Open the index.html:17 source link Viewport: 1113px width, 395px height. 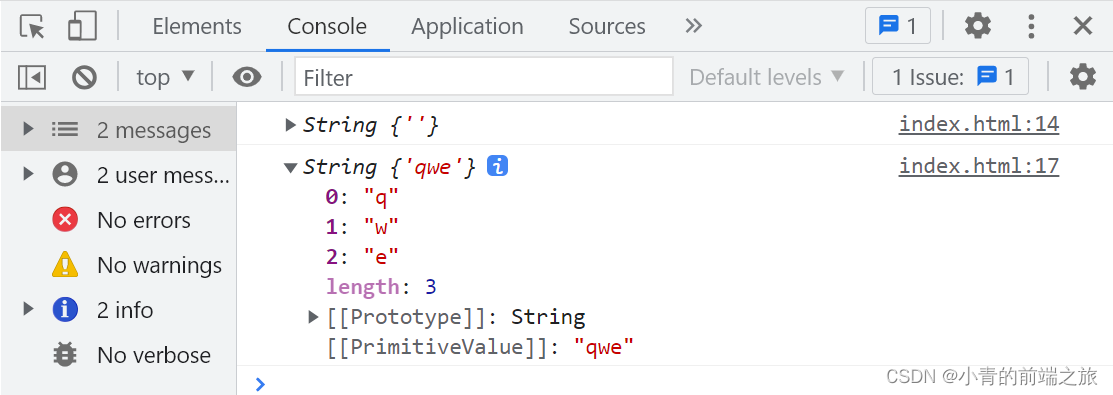pos(979,166)
